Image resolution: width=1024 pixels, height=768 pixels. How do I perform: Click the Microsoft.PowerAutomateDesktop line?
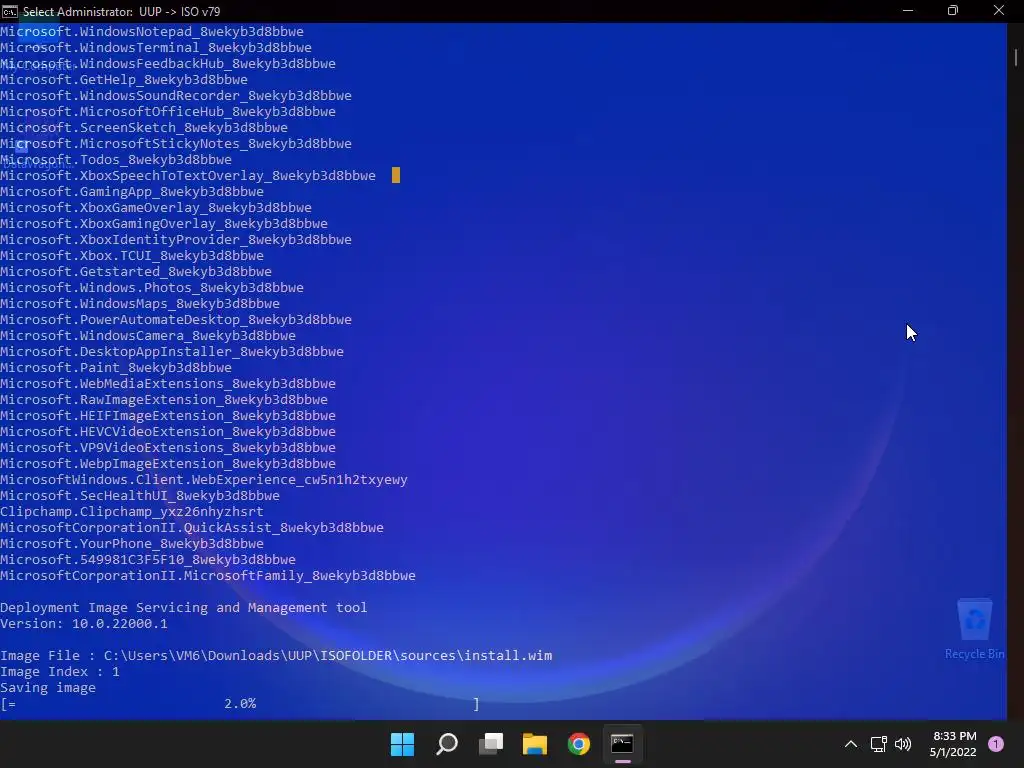pos(176,319)
